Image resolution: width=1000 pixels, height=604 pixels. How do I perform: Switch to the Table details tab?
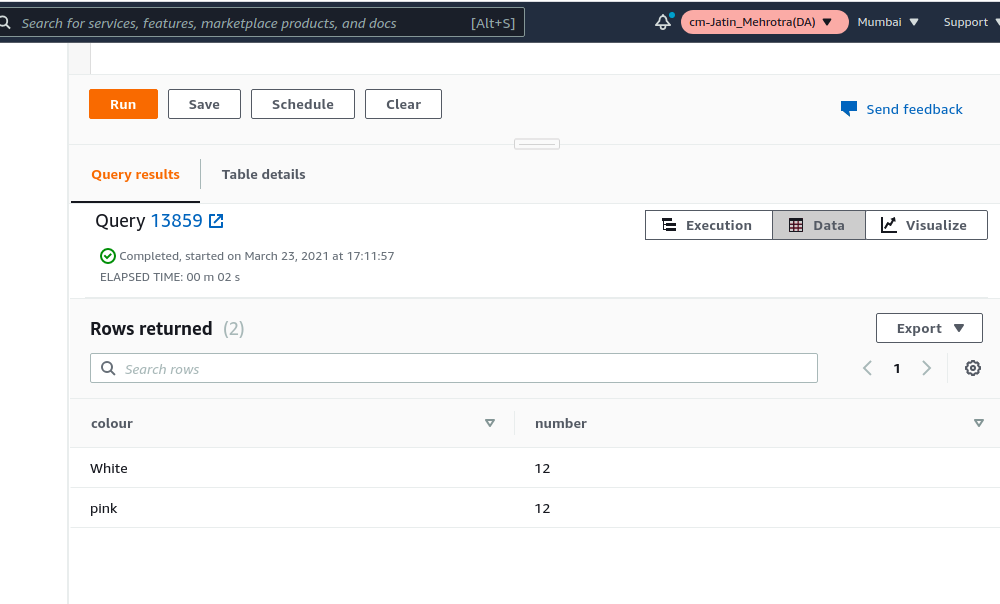tap(263, 174)
